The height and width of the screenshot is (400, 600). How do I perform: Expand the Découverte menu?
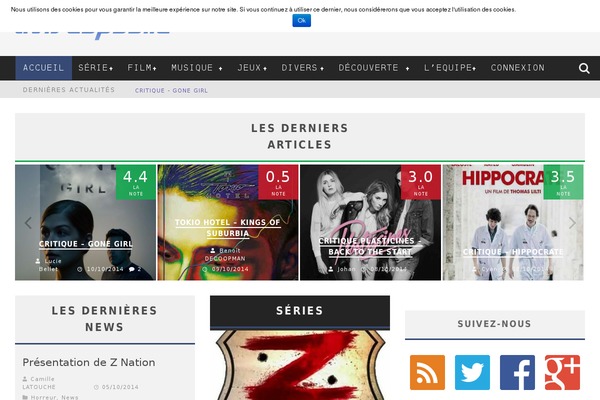coord(374,68)
